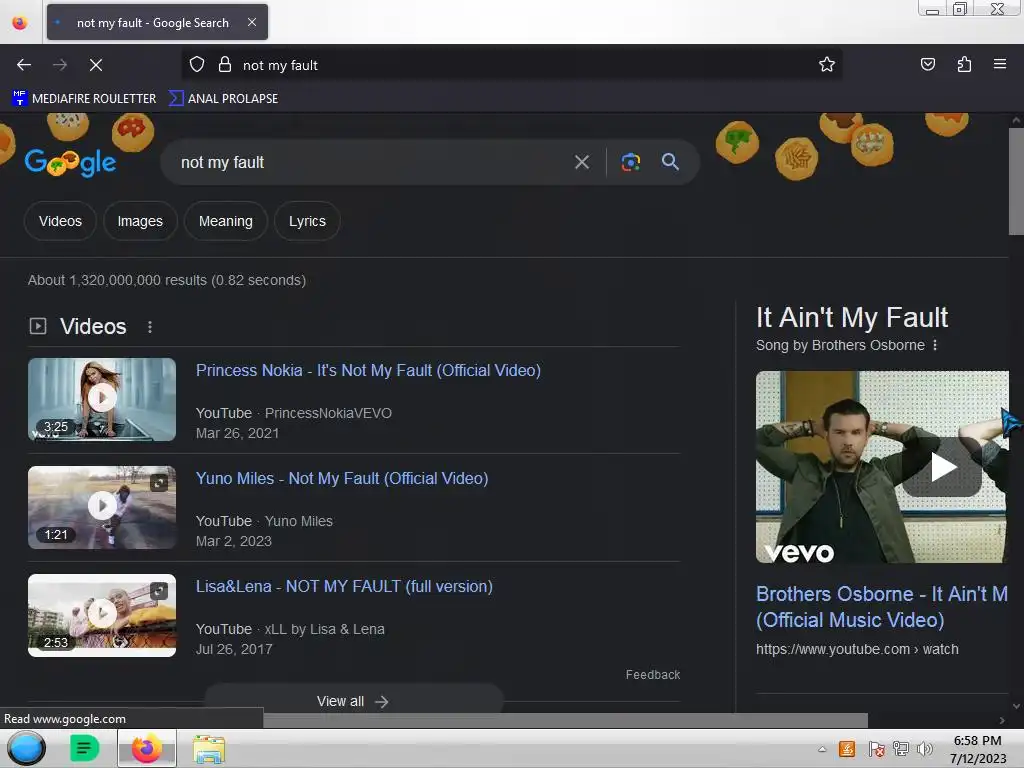Play the Yuno Miles video thumbnail
1024x768 pixels.
(102, 507)
